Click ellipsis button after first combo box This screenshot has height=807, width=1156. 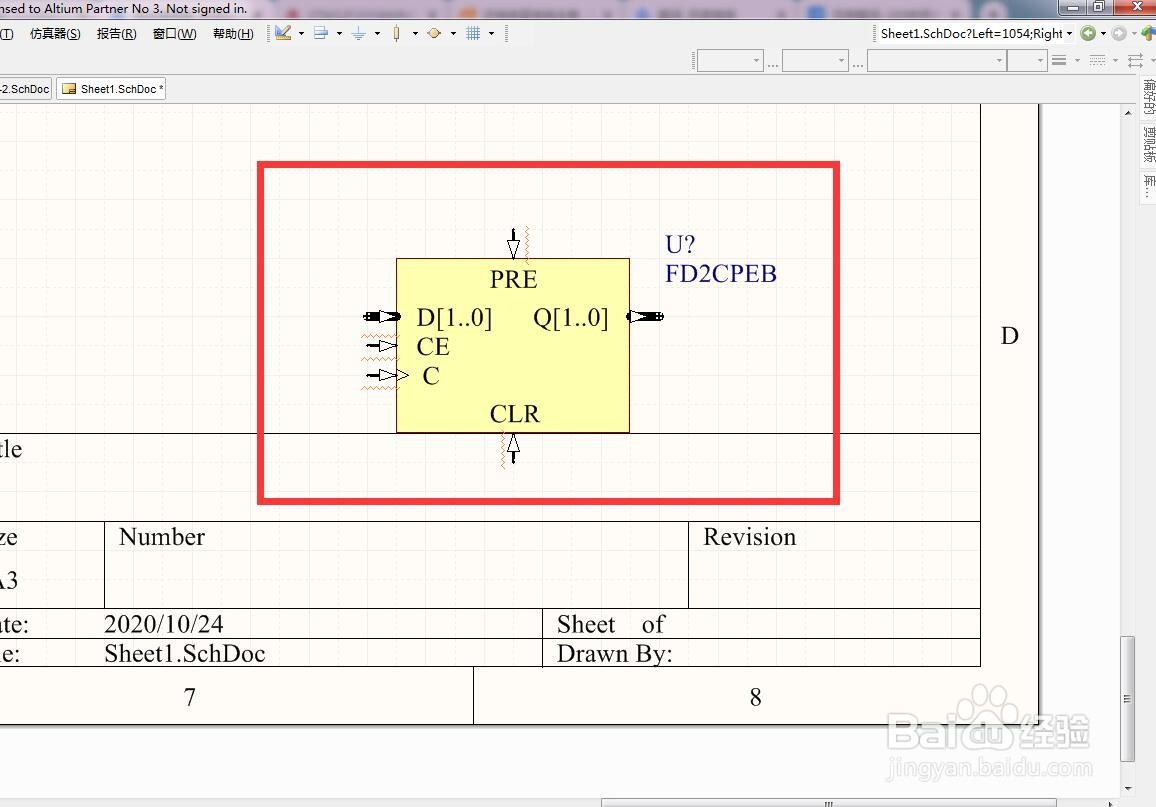pos(773,65)
